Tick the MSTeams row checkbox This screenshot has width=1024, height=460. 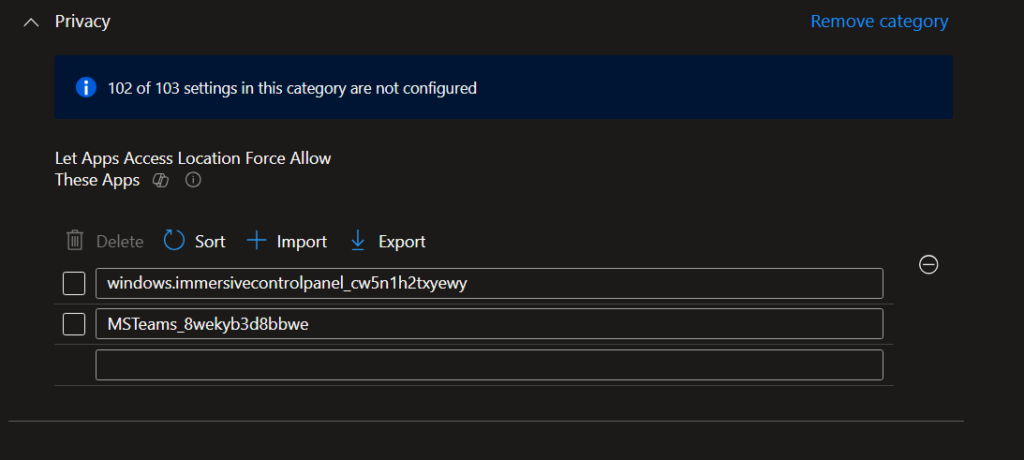pyautogui.click(x=74, y=324)
